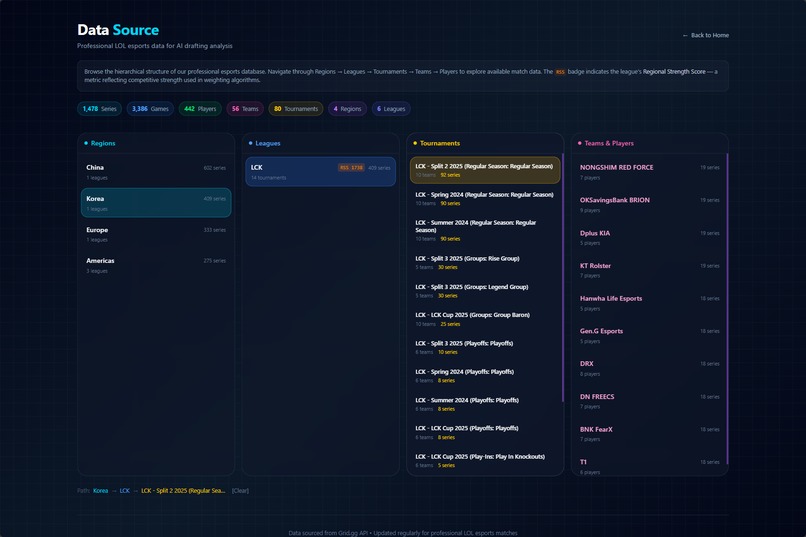Click the '602 series' count for China
Image resolution: width=806 pixels, height=537 pixels.
point(214,168)
